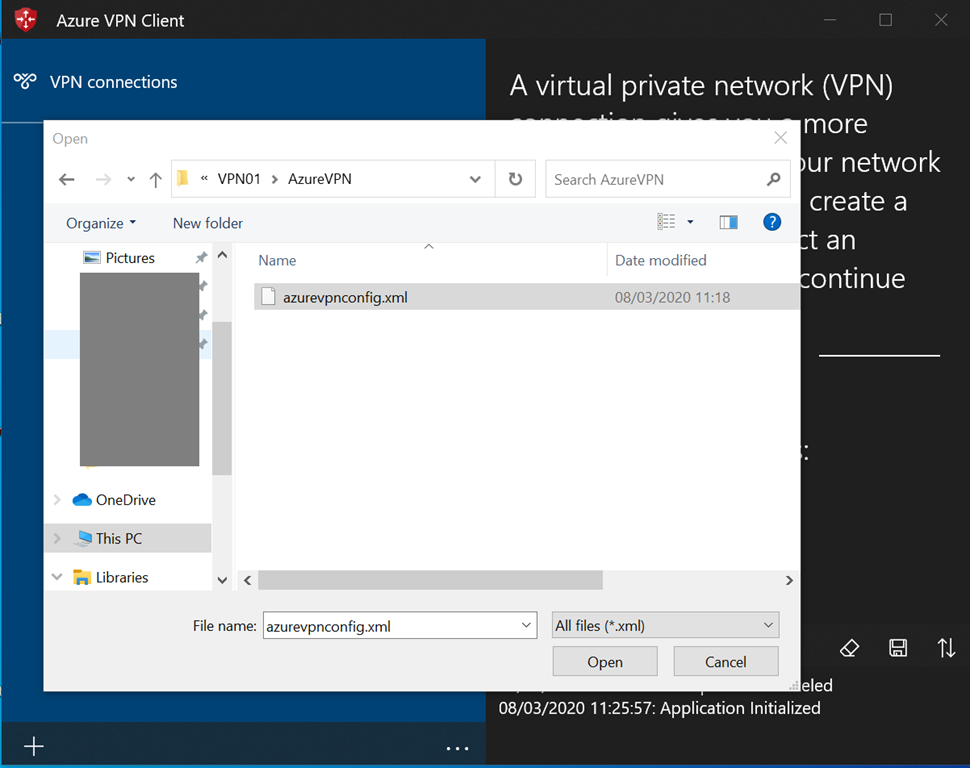
Task: Sort files by the Name column
Action: click(x=277, y=260)
